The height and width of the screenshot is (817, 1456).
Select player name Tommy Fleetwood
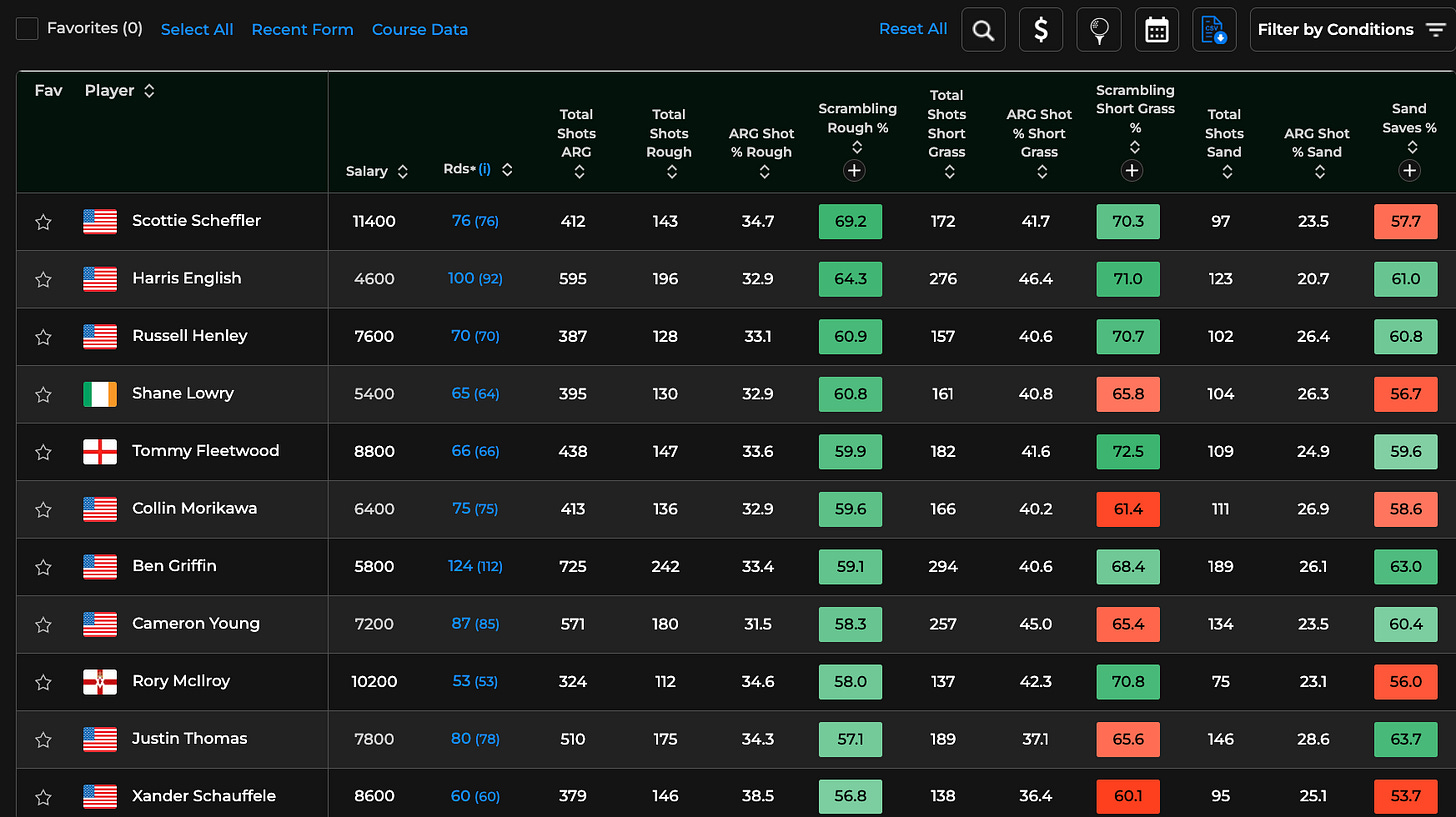coord(206,451)
